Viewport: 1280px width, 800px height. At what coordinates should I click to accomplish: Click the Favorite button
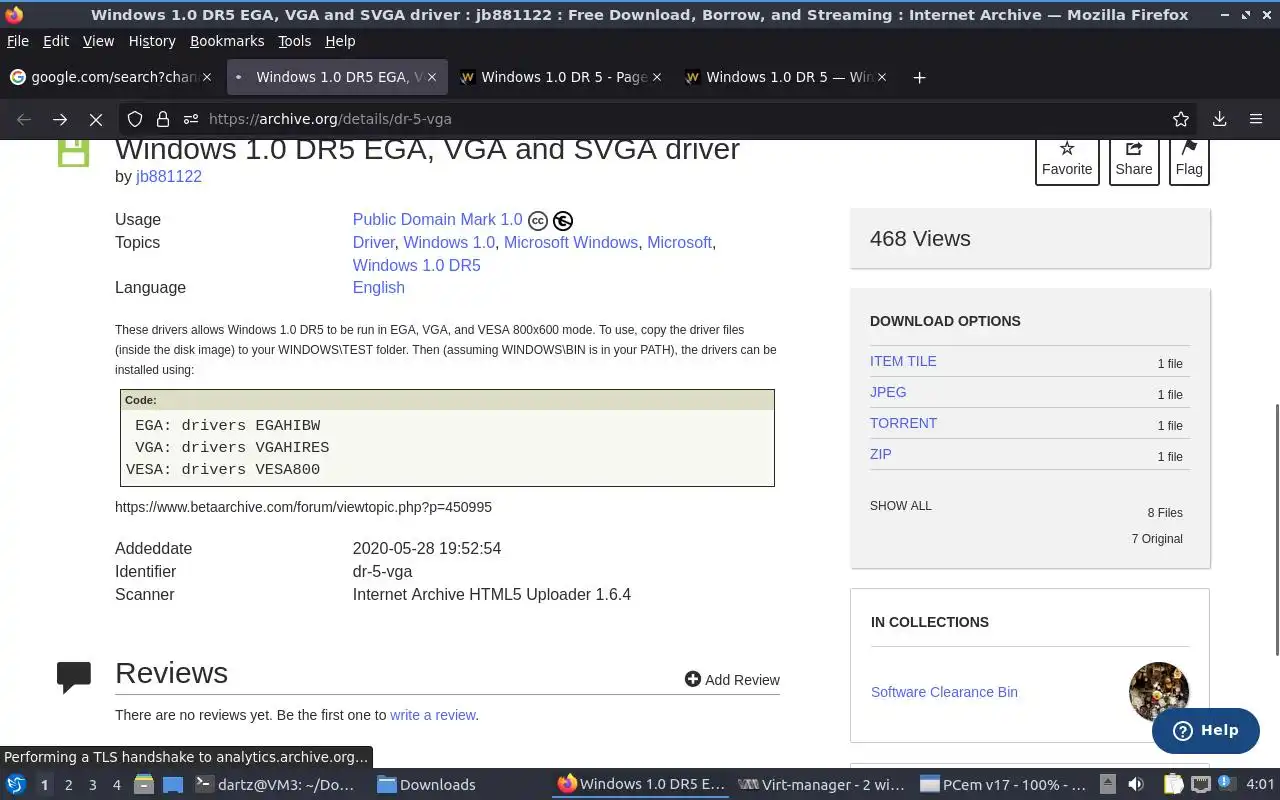1067,160
